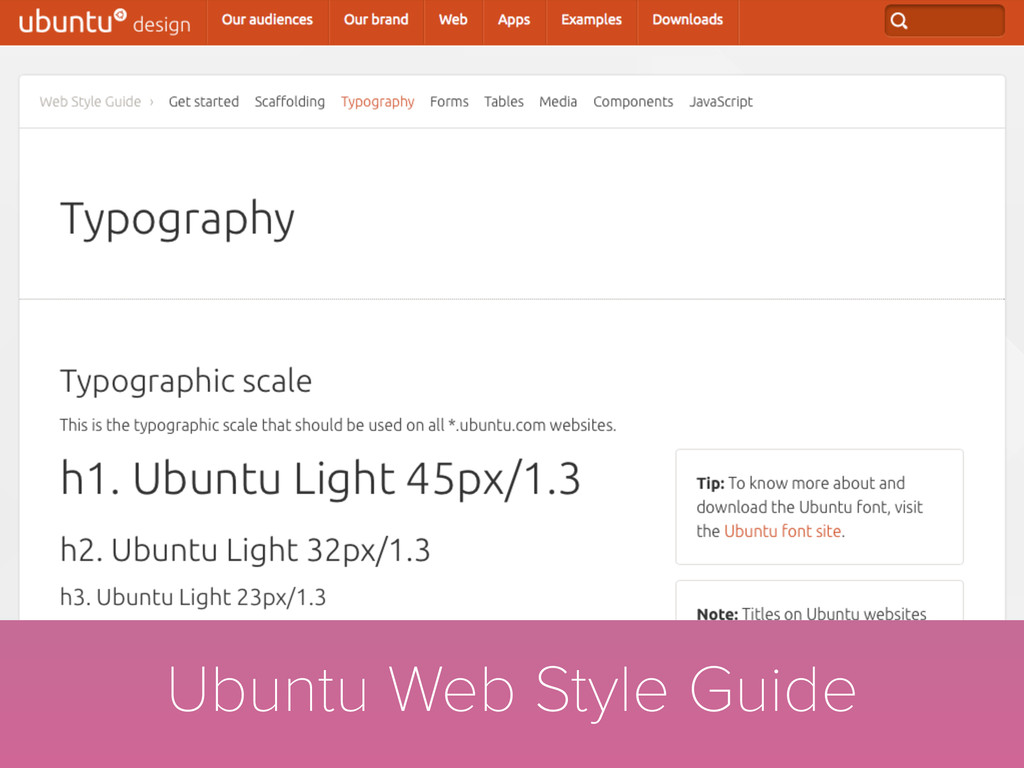
Task: Switch to the Get started tab
Action: (204, 102)
